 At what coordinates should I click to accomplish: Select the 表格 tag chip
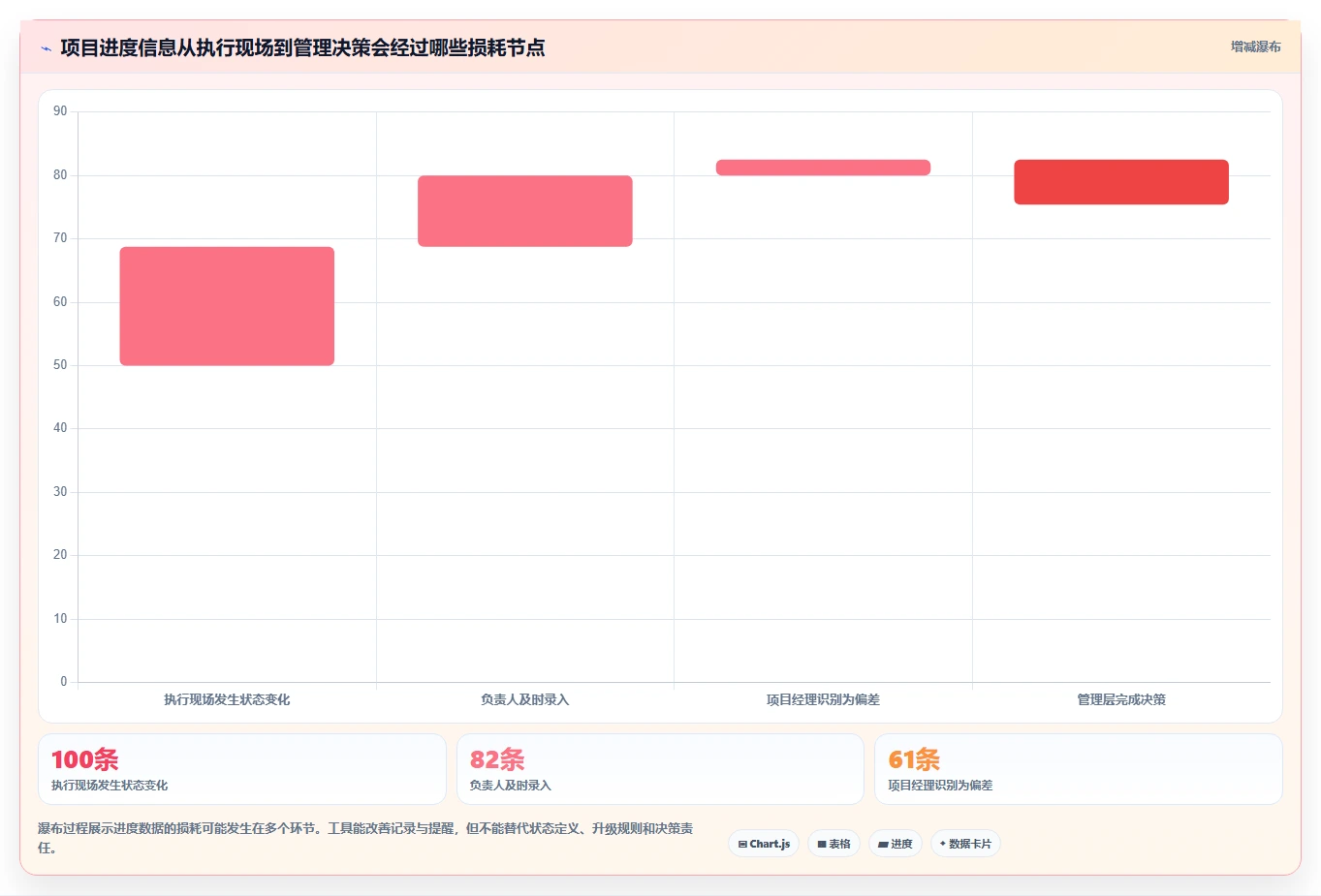(833, 844)
